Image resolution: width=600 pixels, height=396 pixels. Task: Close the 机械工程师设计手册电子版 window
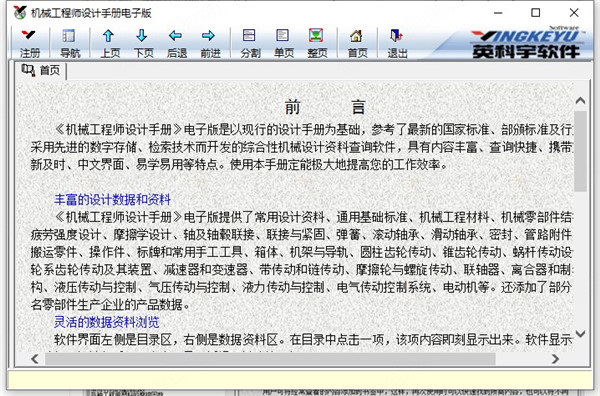point(574,13)
